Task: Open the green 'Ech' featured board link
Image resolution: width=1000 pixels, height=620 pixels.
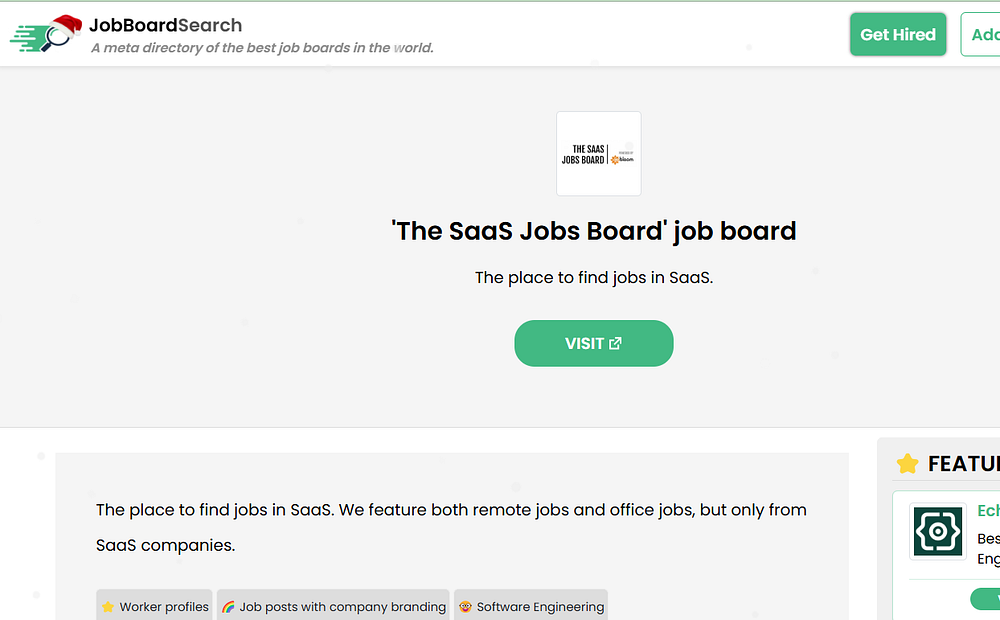Action: click(988, 511)
